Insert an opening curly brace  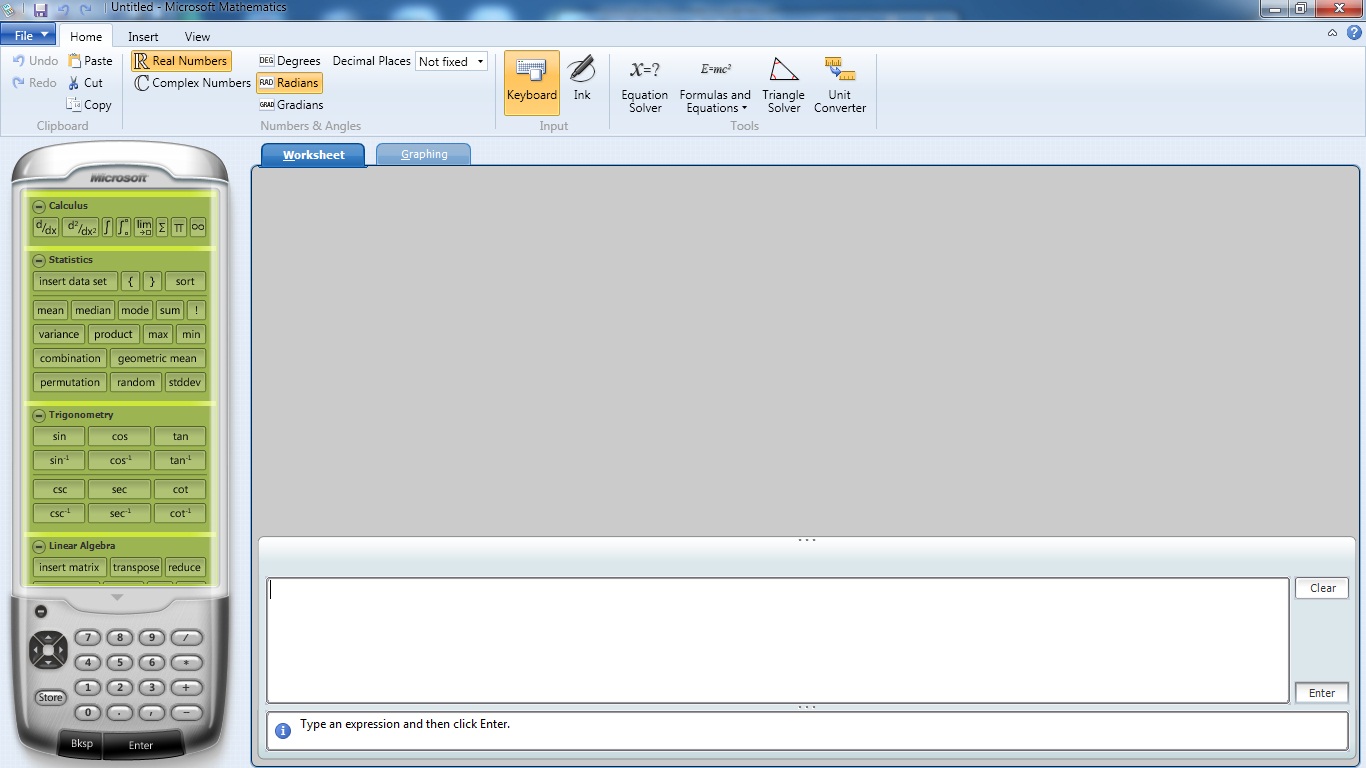coord(131,281)
